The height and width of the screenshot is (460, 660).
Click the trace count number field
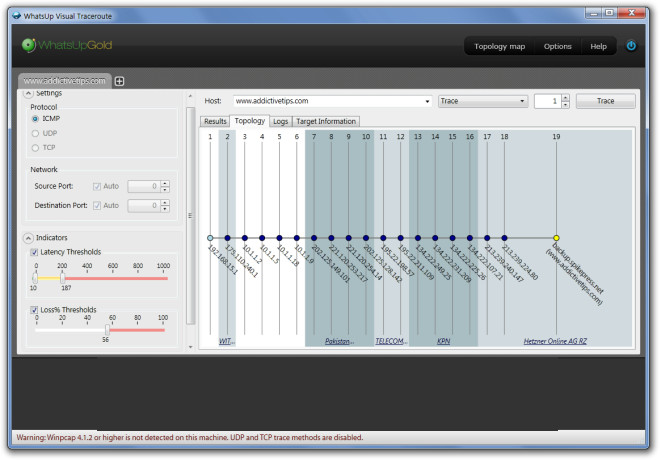click(x=548, y=101)
